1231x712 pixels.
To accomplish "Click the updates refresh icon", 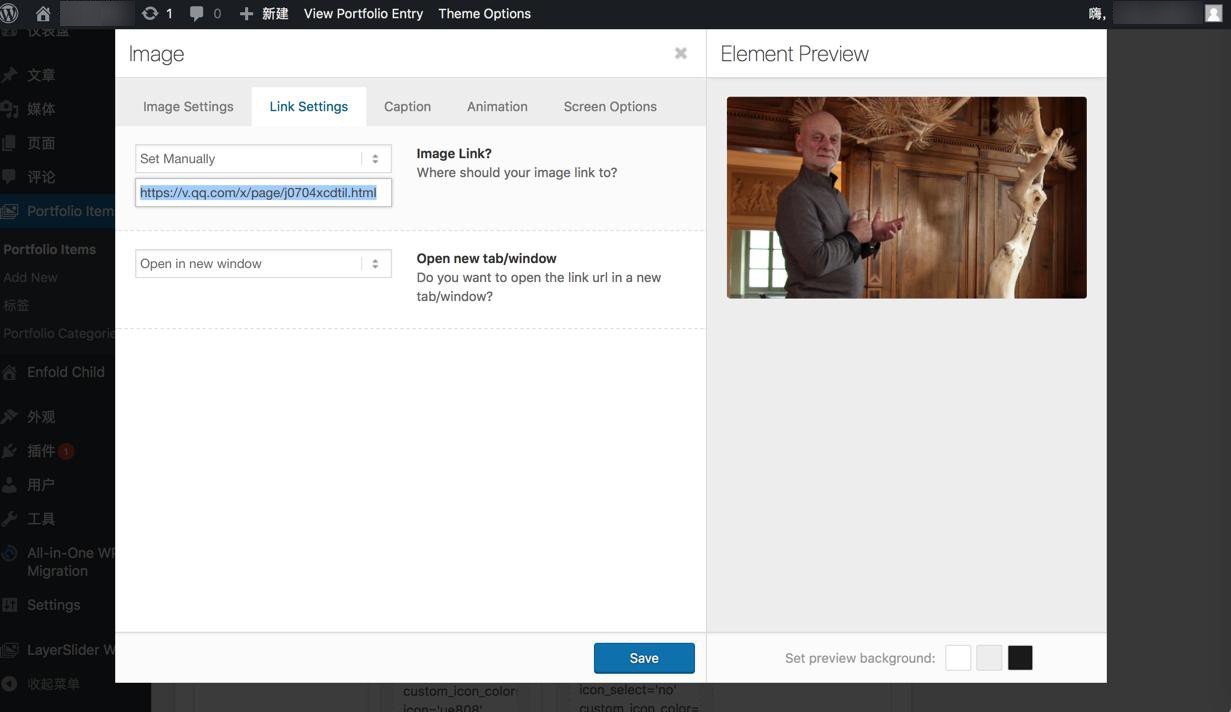I will (x=150, y=14).
